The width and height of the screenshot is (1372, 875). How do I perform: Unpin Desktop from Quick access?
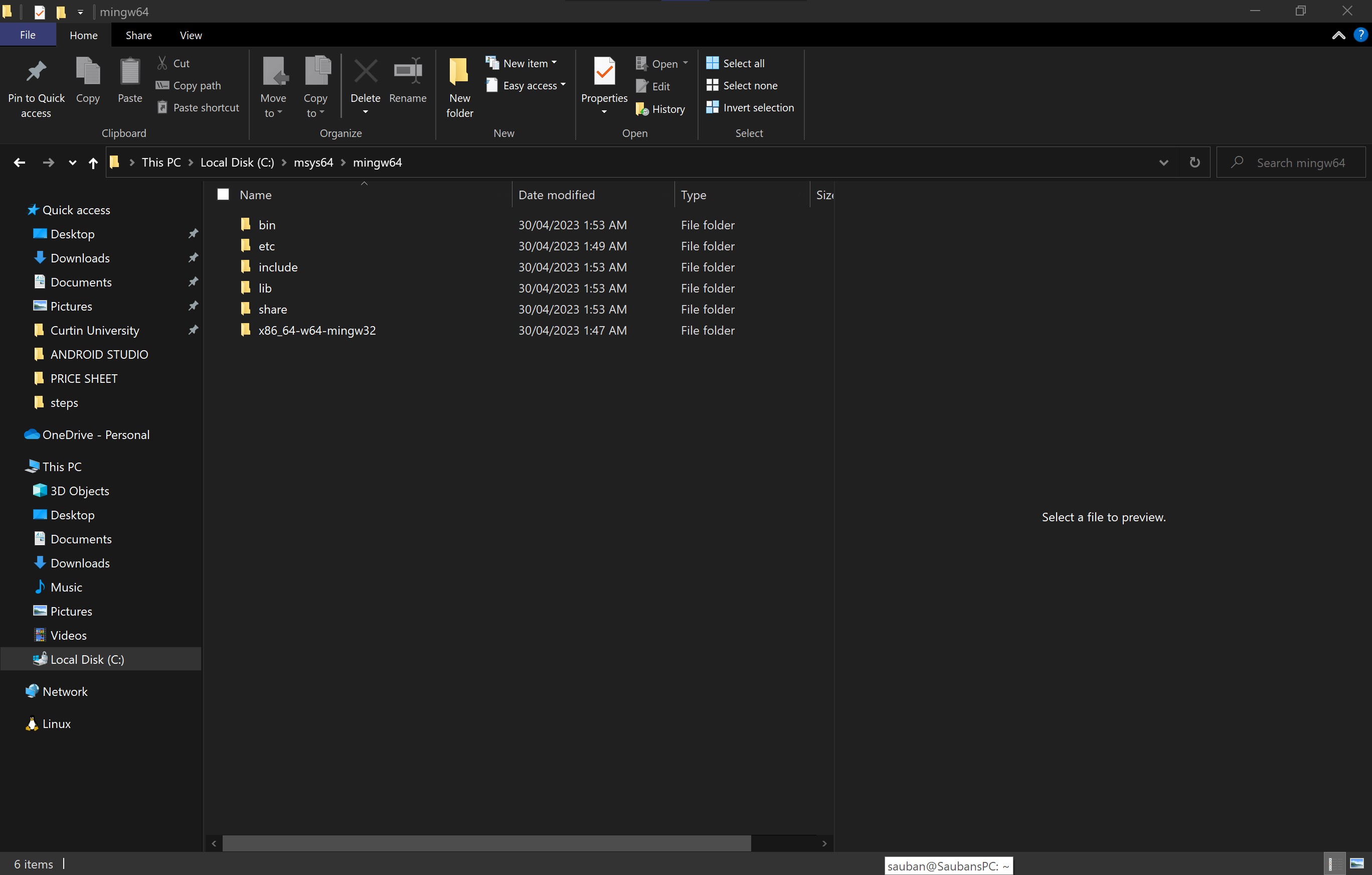[x=193, y=234]
